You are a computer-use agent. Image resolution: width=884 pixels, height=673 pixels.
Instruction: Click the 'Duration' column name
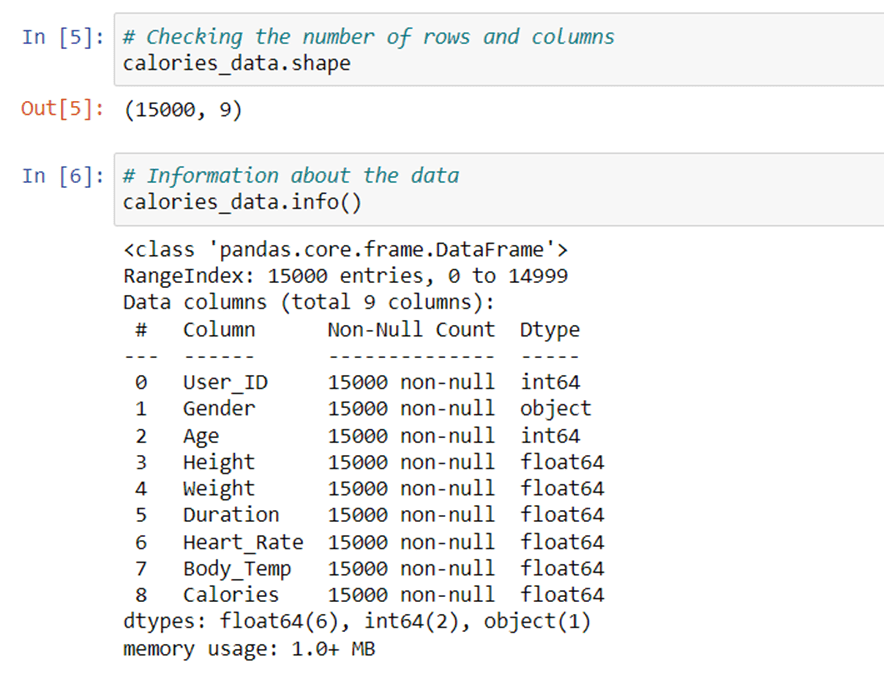click(231, 515)
